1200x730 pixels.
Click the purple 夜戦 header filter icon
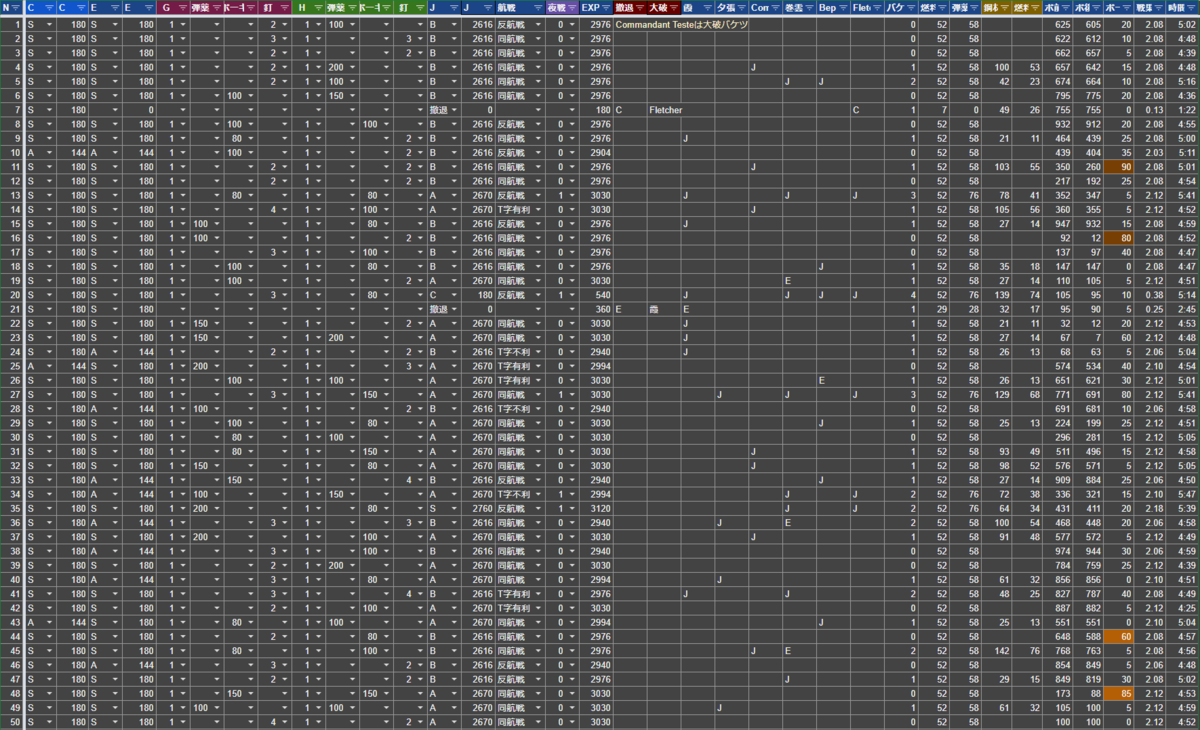click(573, 8)
